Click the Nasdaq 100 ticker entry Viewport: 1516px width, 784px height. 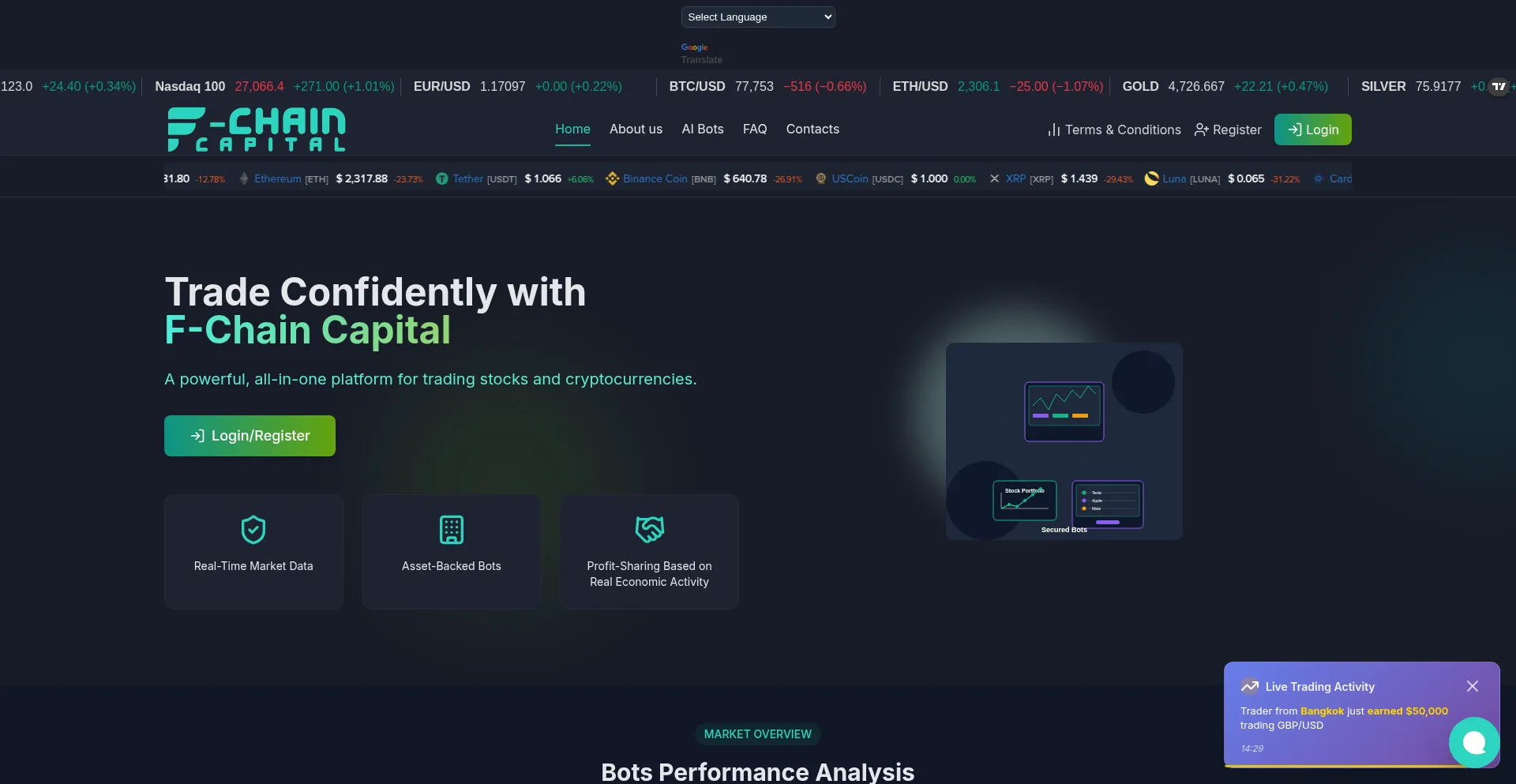[x=274, y=86]
